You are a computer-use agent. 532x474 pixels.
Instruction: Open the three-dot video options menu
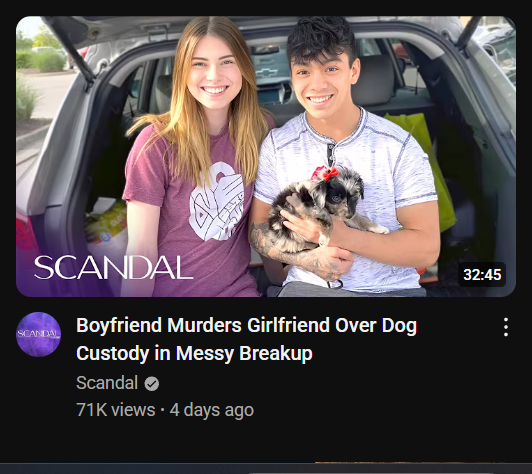(506, 327)
